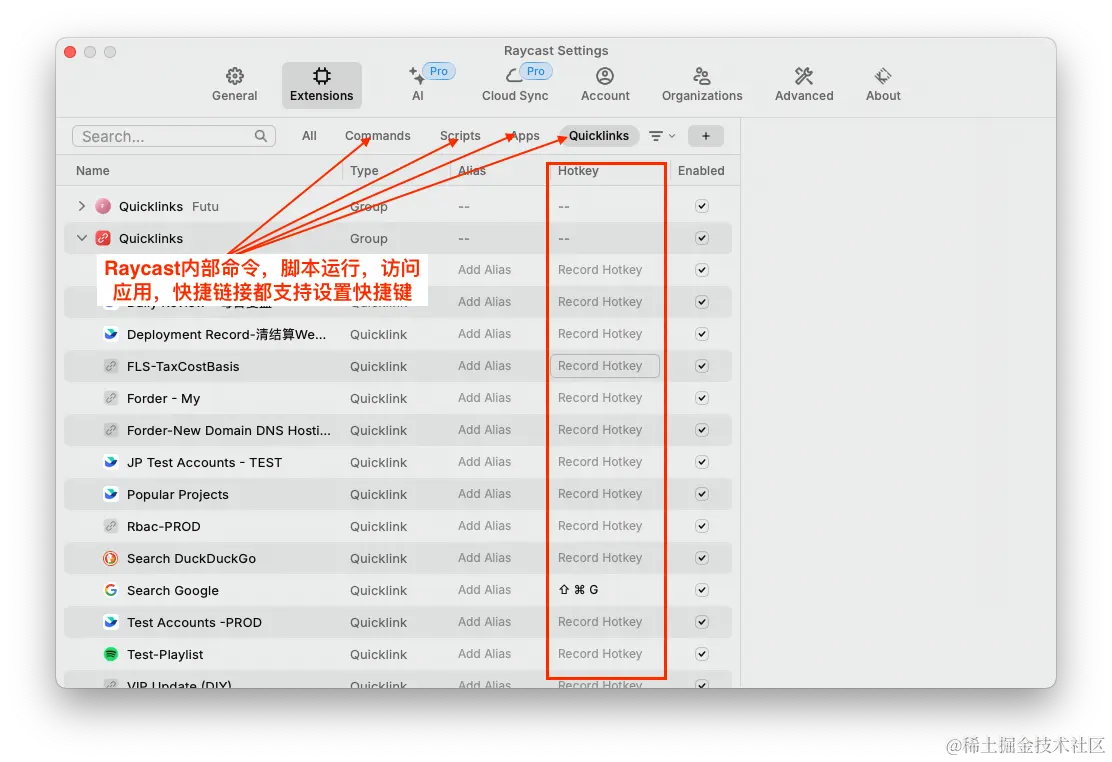Select the Quicklinks filter tab
This screenshot has width=1112, height=762.
click(x=599, y=136)
